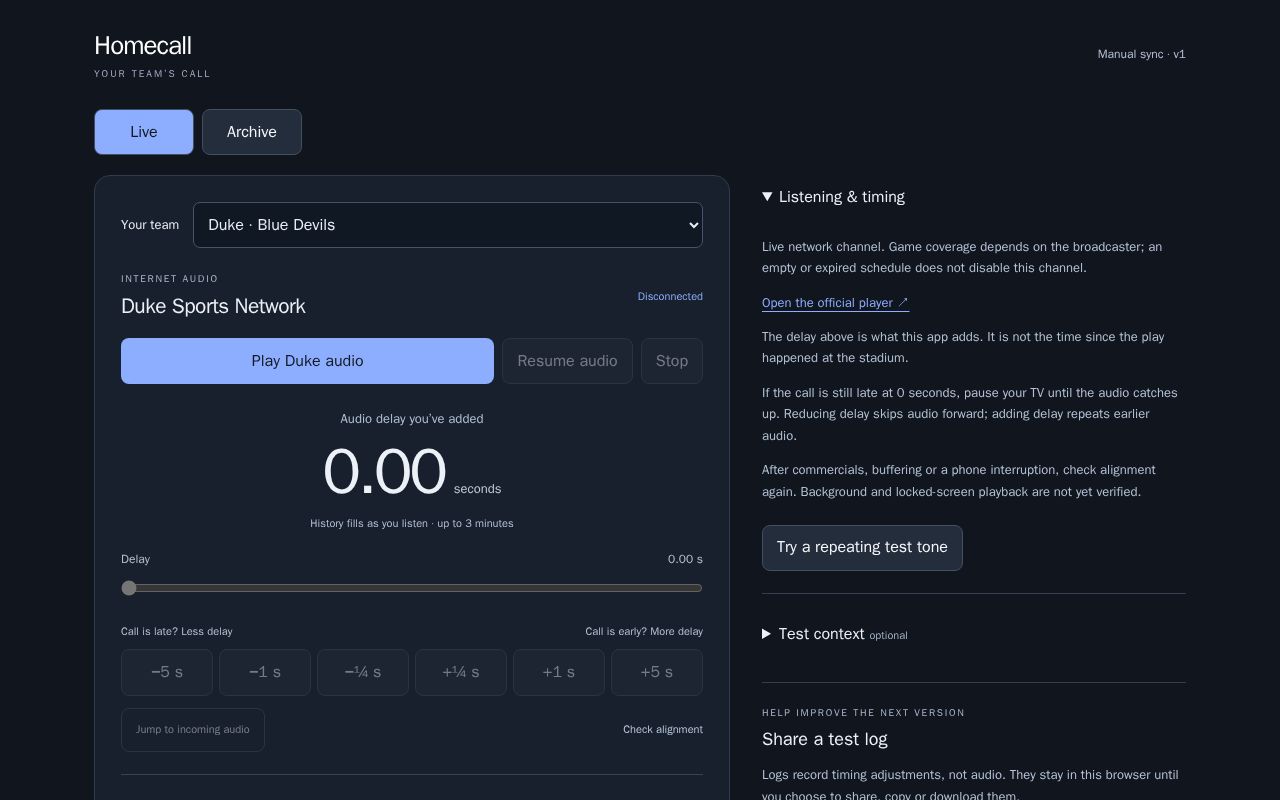Reduce delay by 5 seconds
The image size is (1280, 800).
tap(167, 672)
